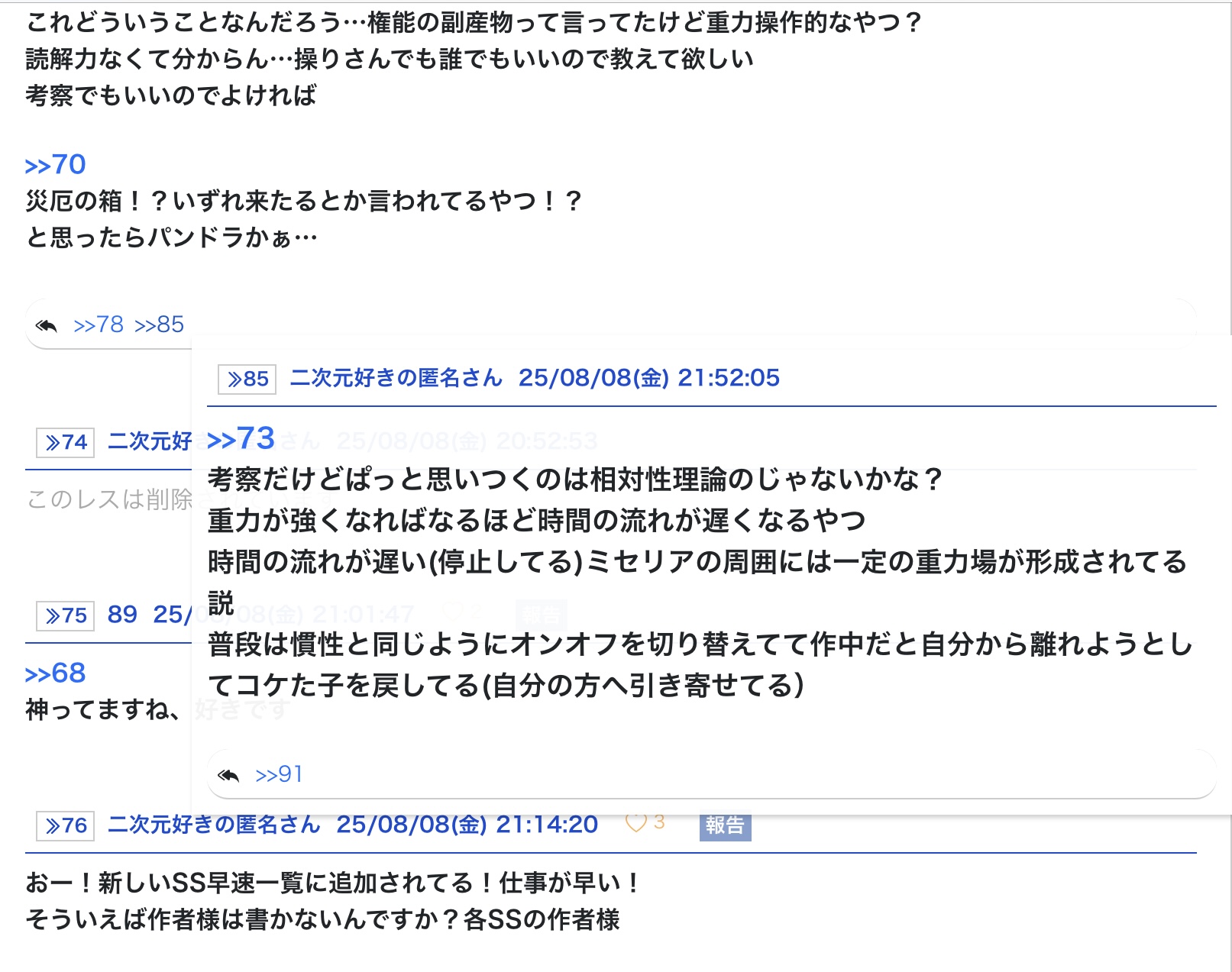The image size is (1232, 972).
Task: Click the poster name on post 76
Action: pos(214,825)
